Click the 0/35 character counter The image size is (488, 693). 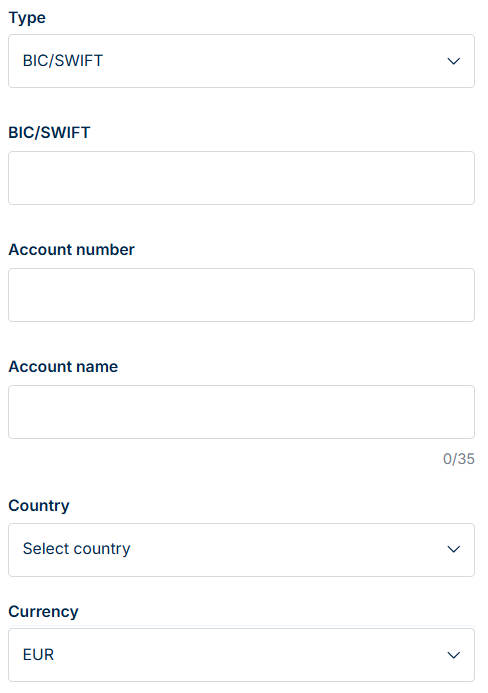[x=459, y=459]
